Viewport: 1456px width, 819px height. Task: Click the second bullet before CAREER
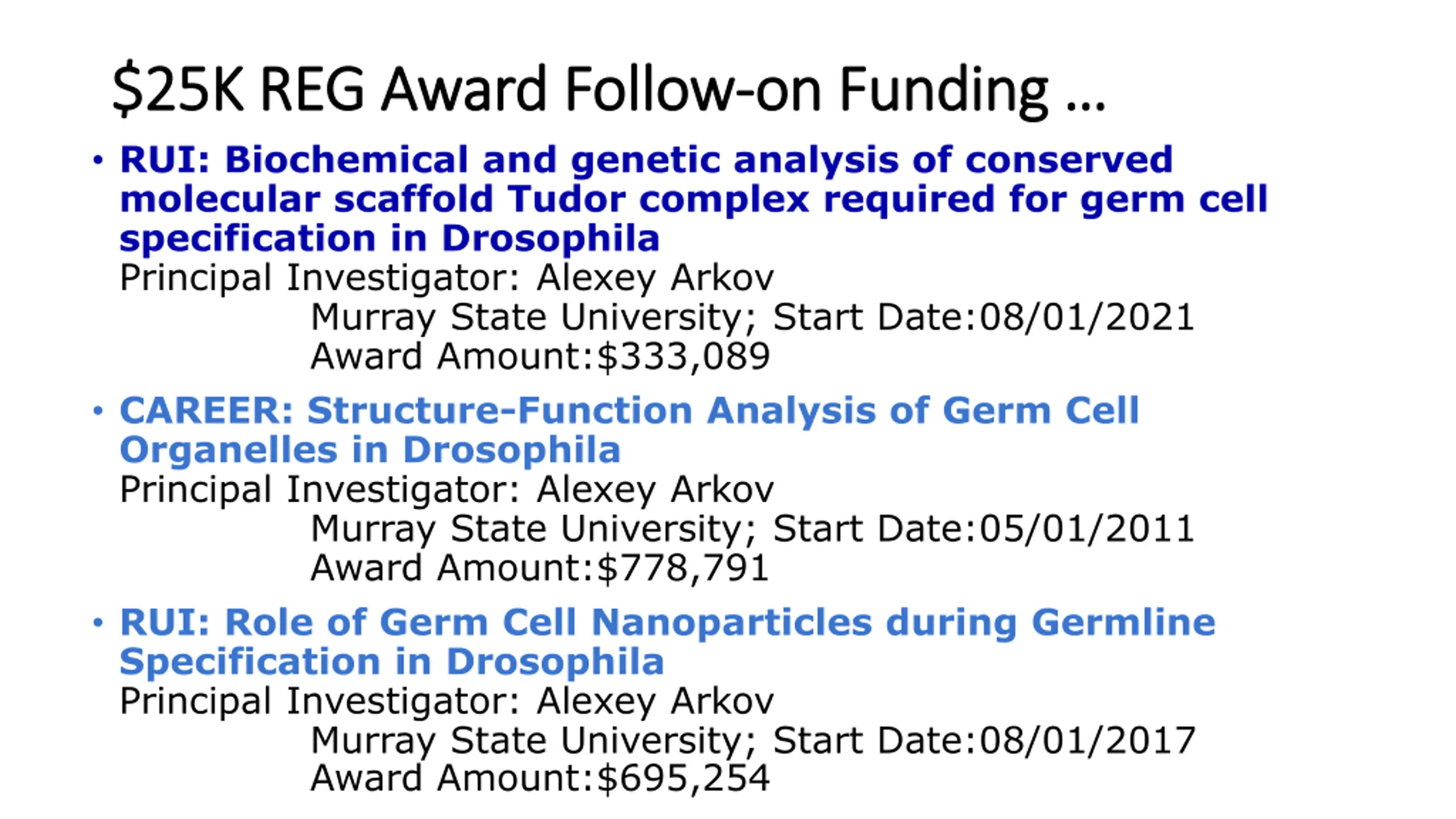pos(98,410)
